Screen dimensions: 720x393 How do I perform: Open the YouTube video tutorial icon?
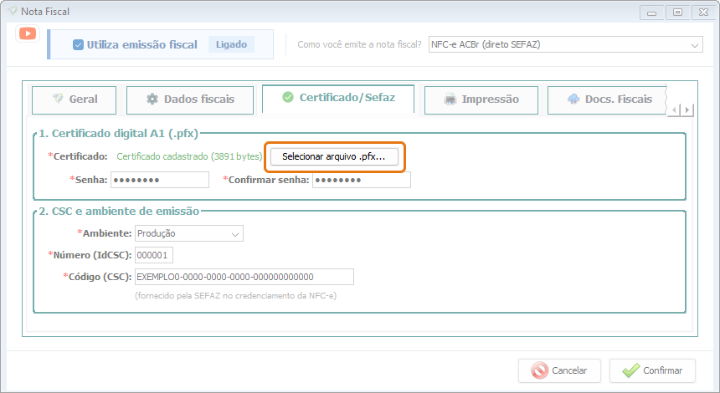pyautogui.click(x=28, y=34)
